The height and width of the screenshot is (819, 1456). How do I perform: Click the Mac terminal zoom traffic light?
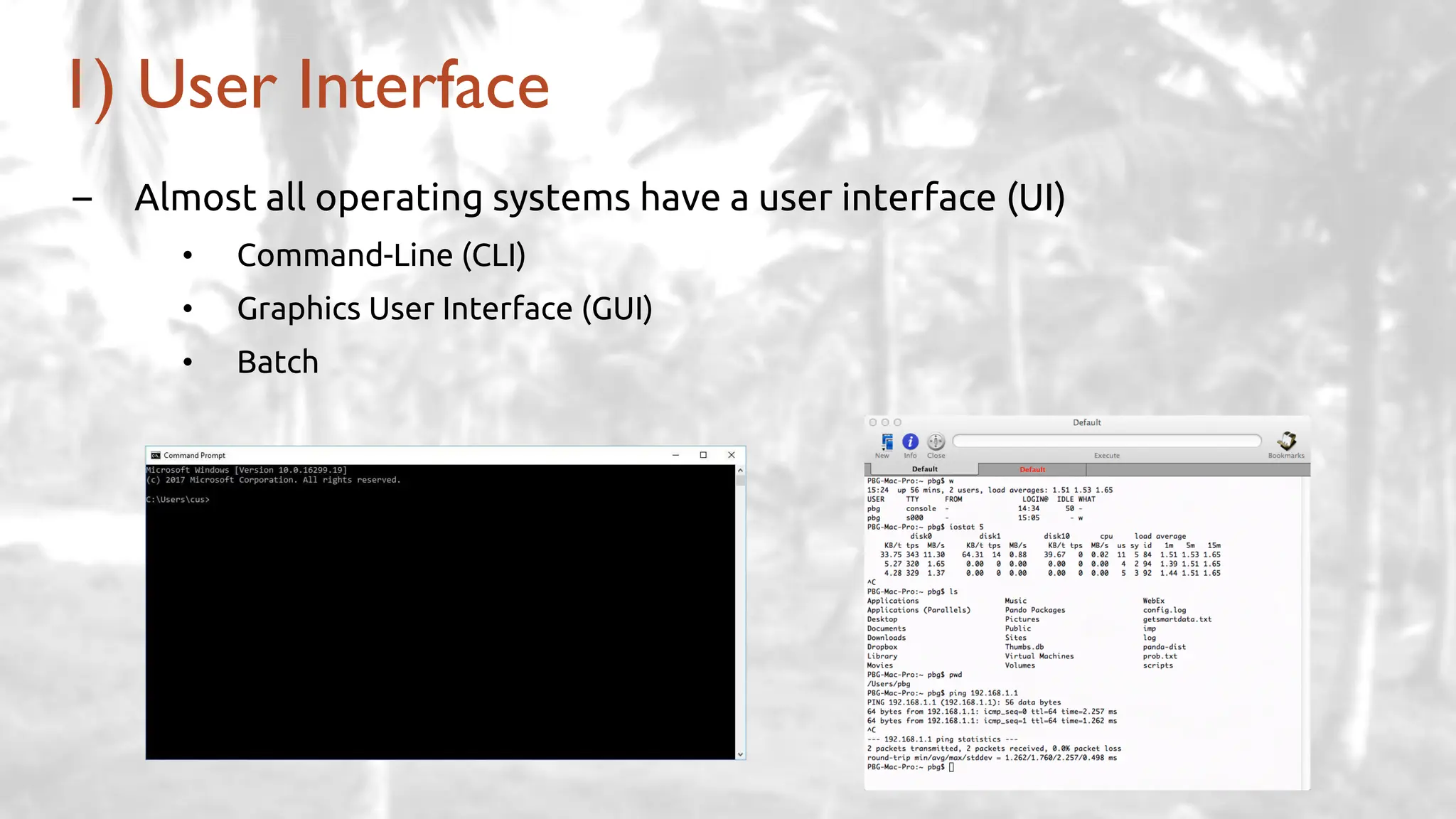[x=897, y=422]
